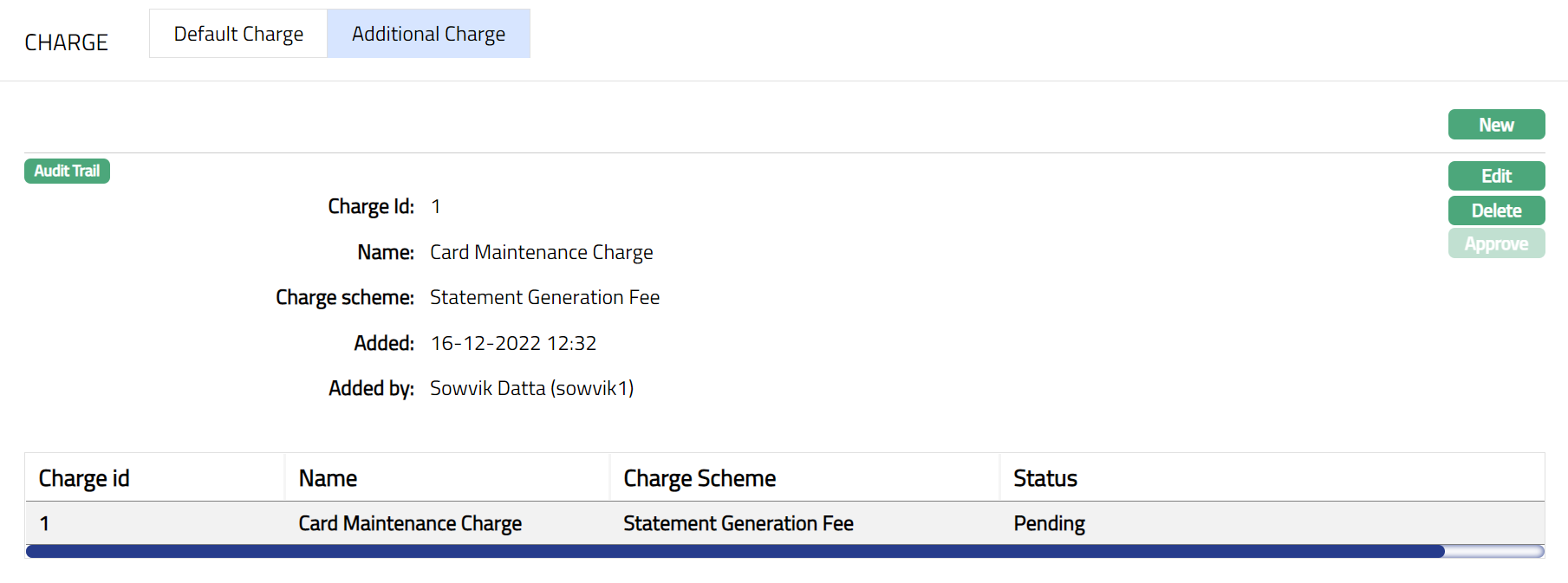
Task: Click the Added by value Sowvik Datta
Action: [x=531, y=388]
